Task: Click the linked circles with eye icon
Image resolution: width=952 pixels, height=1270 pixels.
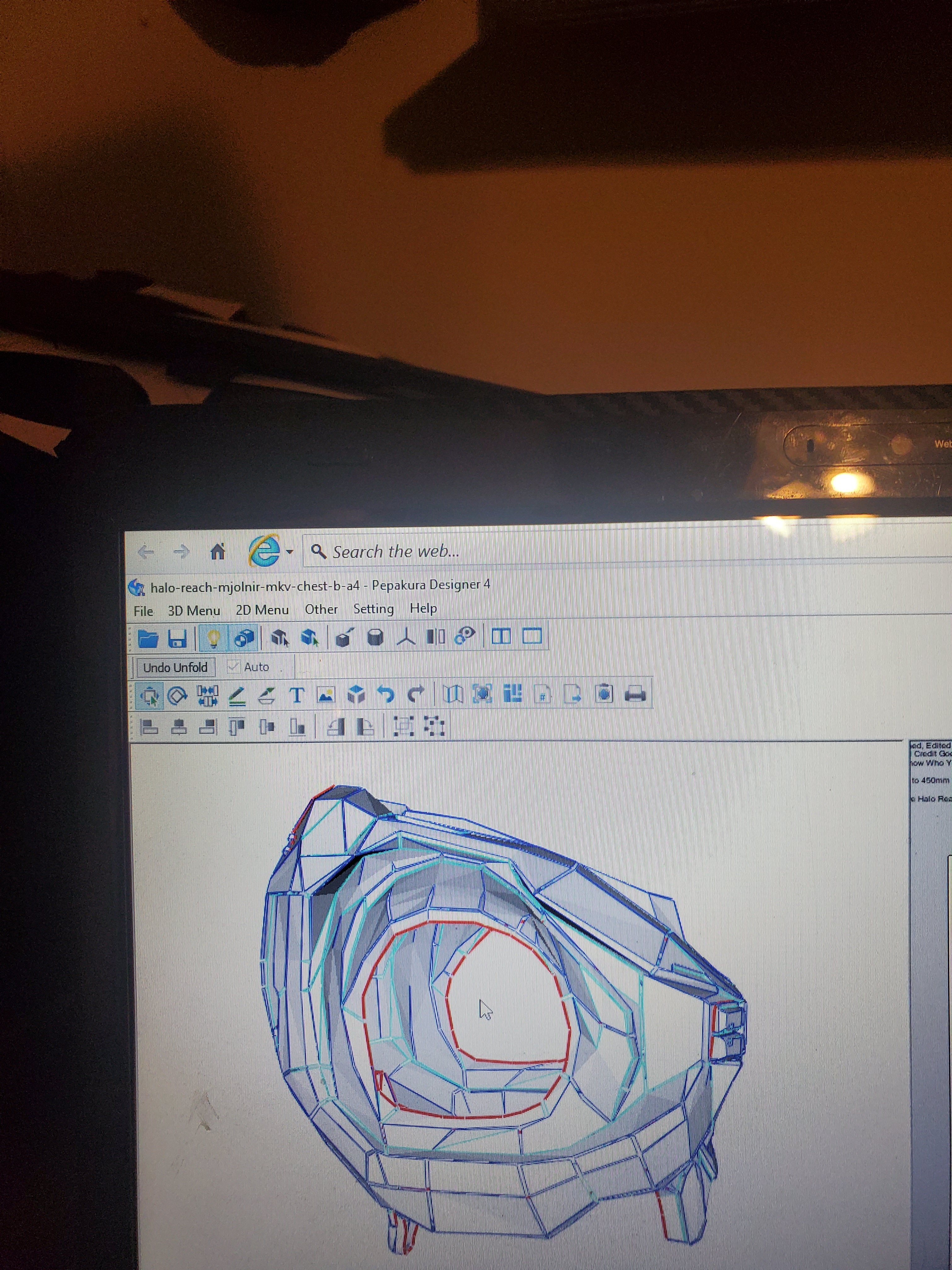Action: click(464, 636)
